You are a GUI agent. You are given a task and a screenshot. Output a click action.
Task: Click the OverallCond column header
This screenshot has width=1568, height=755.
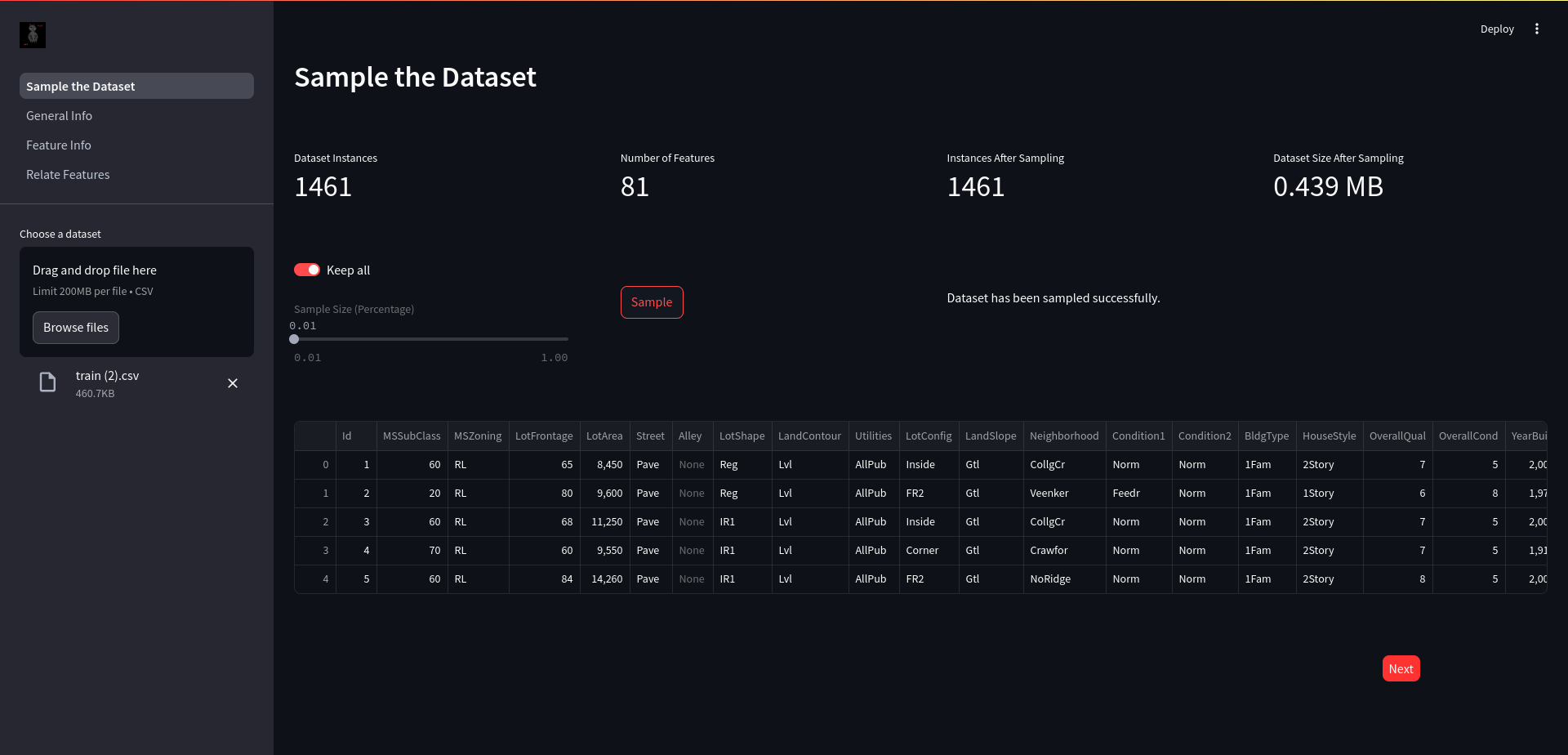pos(1468,436)
